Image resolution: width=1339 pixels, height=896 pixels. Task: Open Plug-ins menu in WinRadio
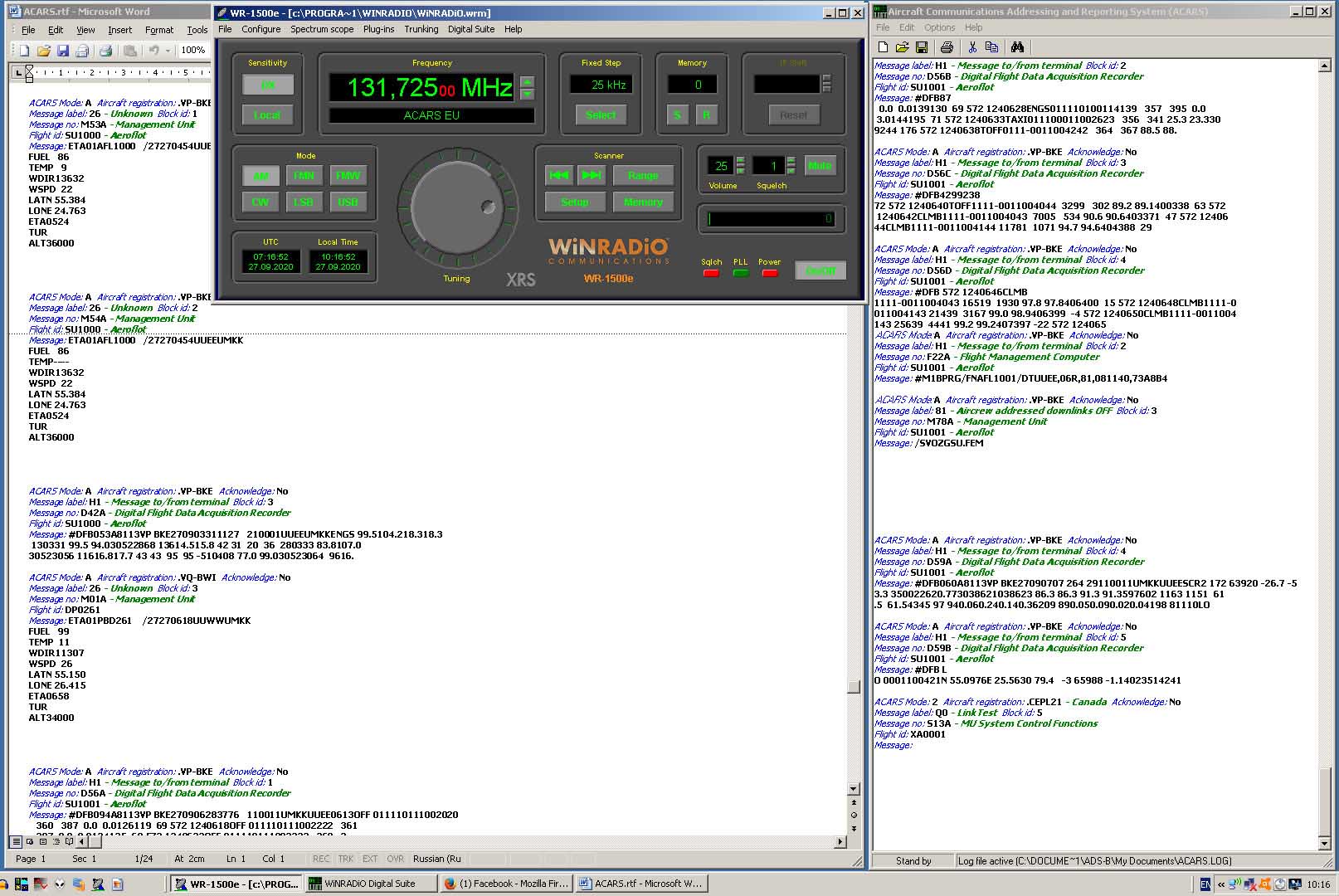click(x=378, y=29)
